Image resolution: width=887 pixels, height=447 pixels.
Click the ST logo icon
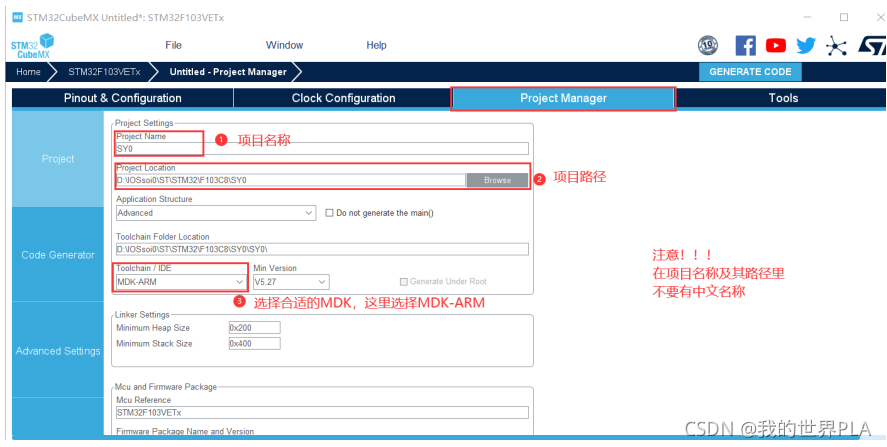(872, 46)
